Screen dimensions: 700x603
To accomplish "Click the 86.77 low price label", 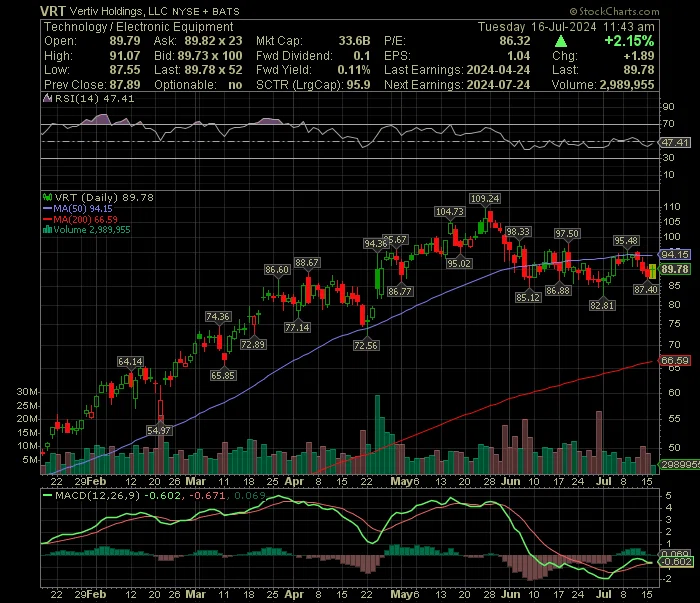I will (400, 291).
